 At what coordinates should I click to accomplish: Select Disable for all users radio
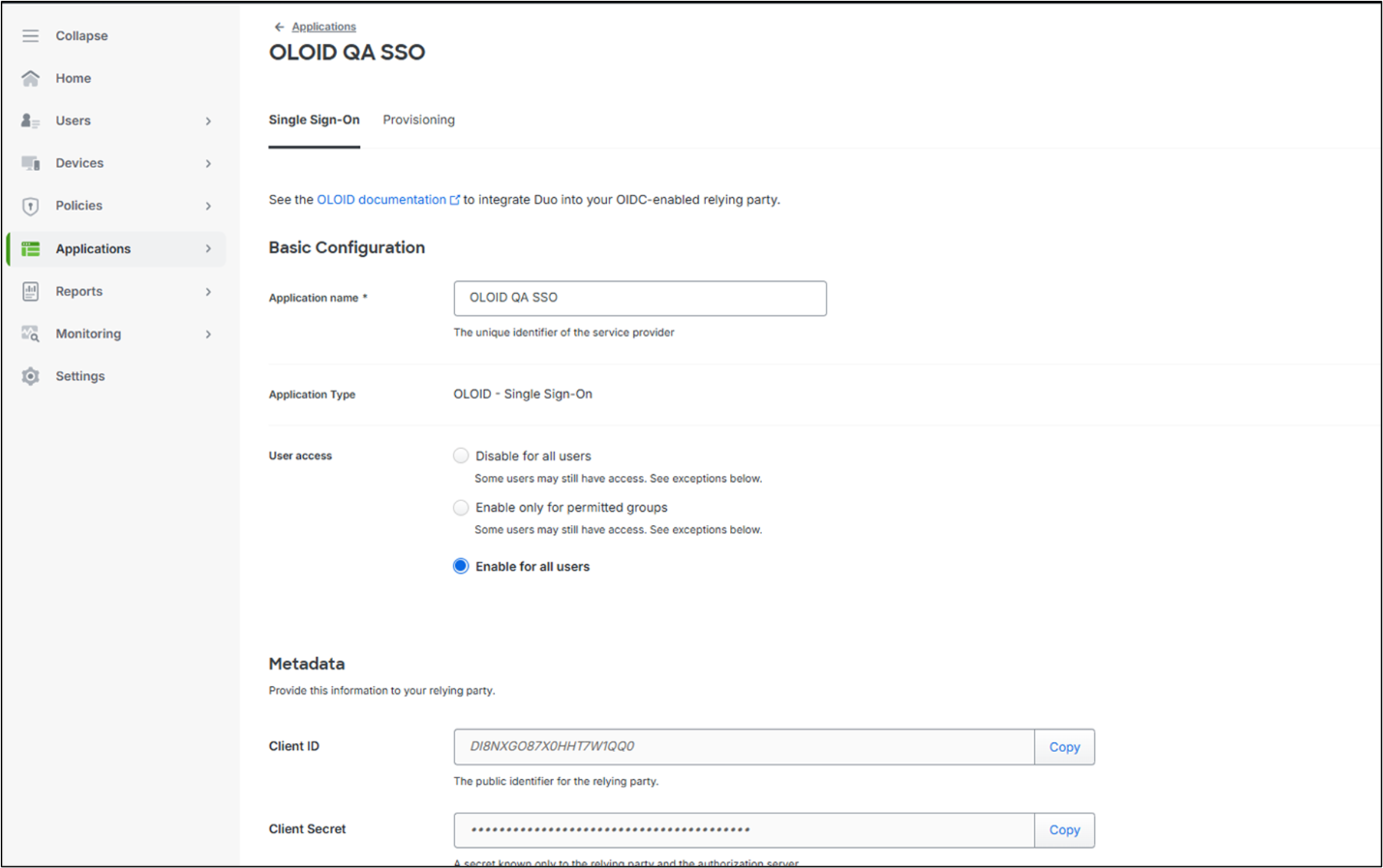coord(460,456)
